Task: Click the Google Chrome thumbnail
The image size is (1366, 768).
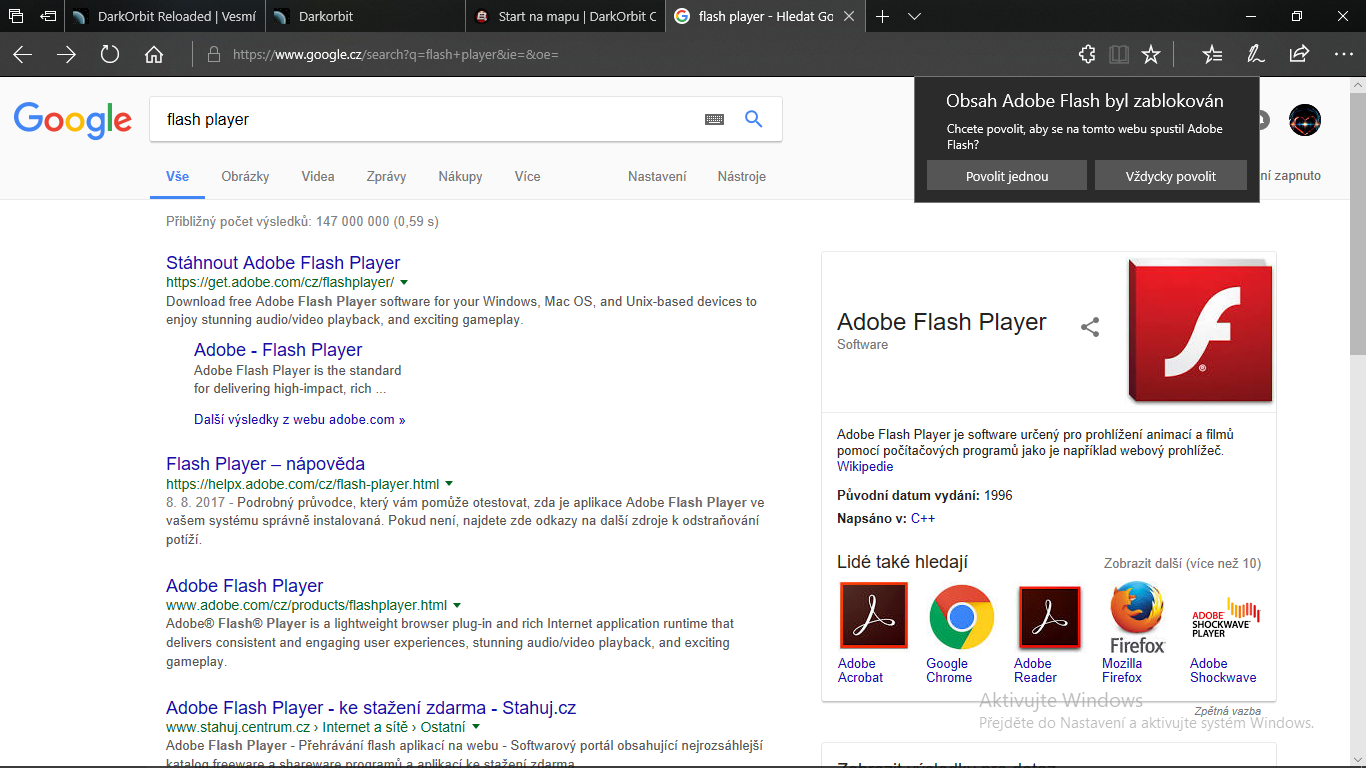Action: (x=961, y=617)
